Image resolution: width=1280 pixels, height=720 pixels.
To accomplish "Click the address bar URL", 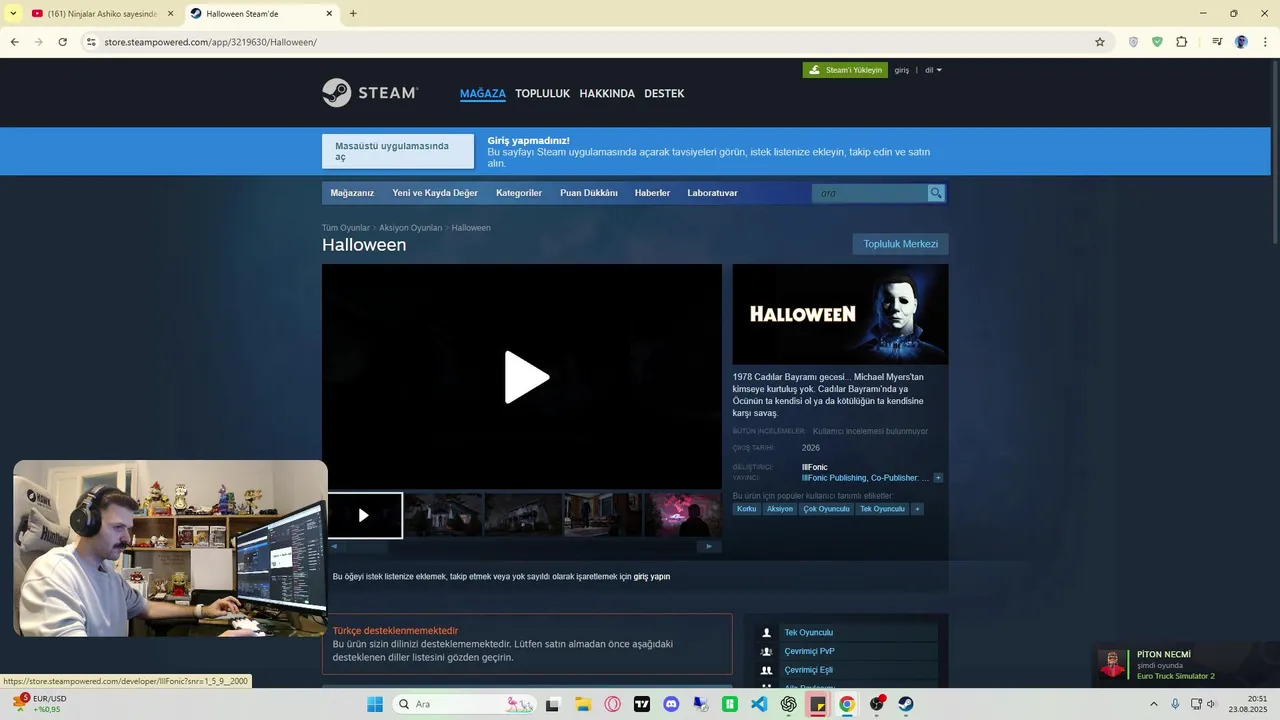I will point(210,42).
